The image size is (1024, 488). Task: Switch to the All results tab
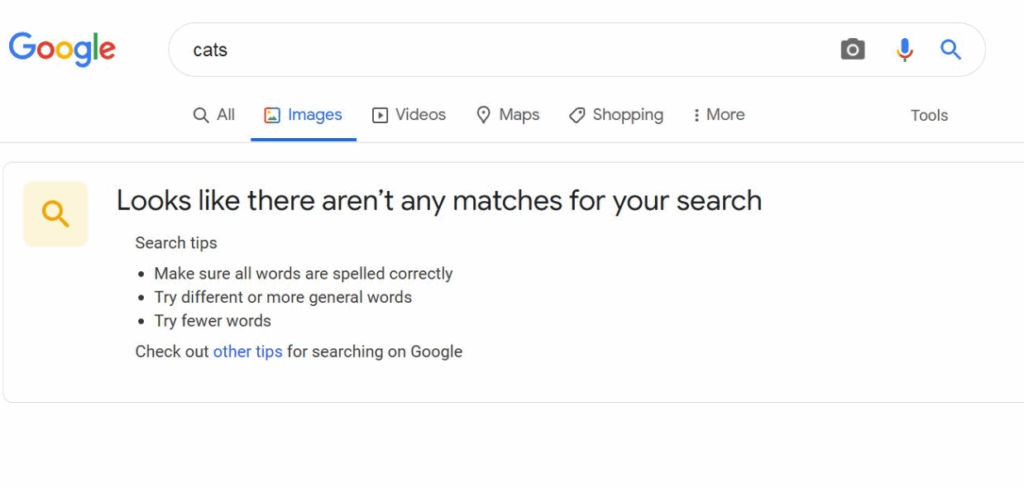(x=214, y=115)
